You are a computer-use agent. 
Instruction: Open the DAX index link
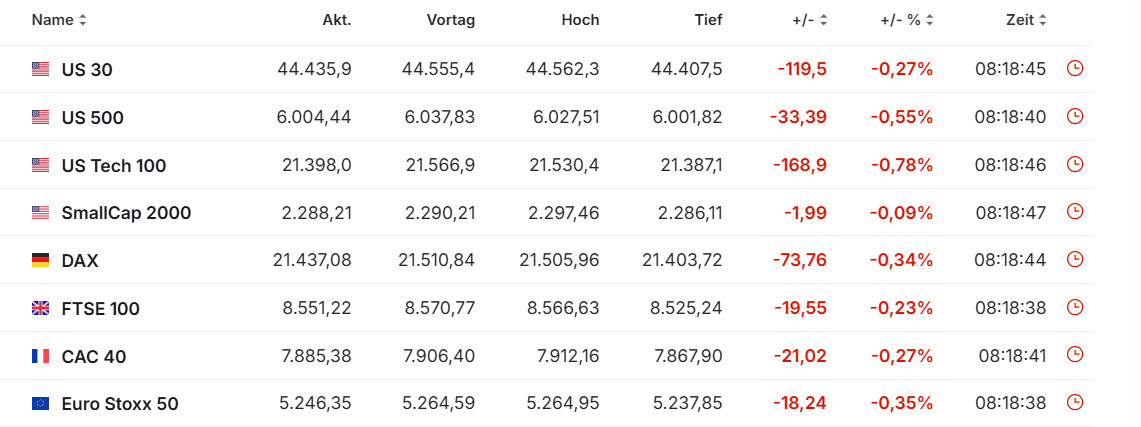point(80,261)
